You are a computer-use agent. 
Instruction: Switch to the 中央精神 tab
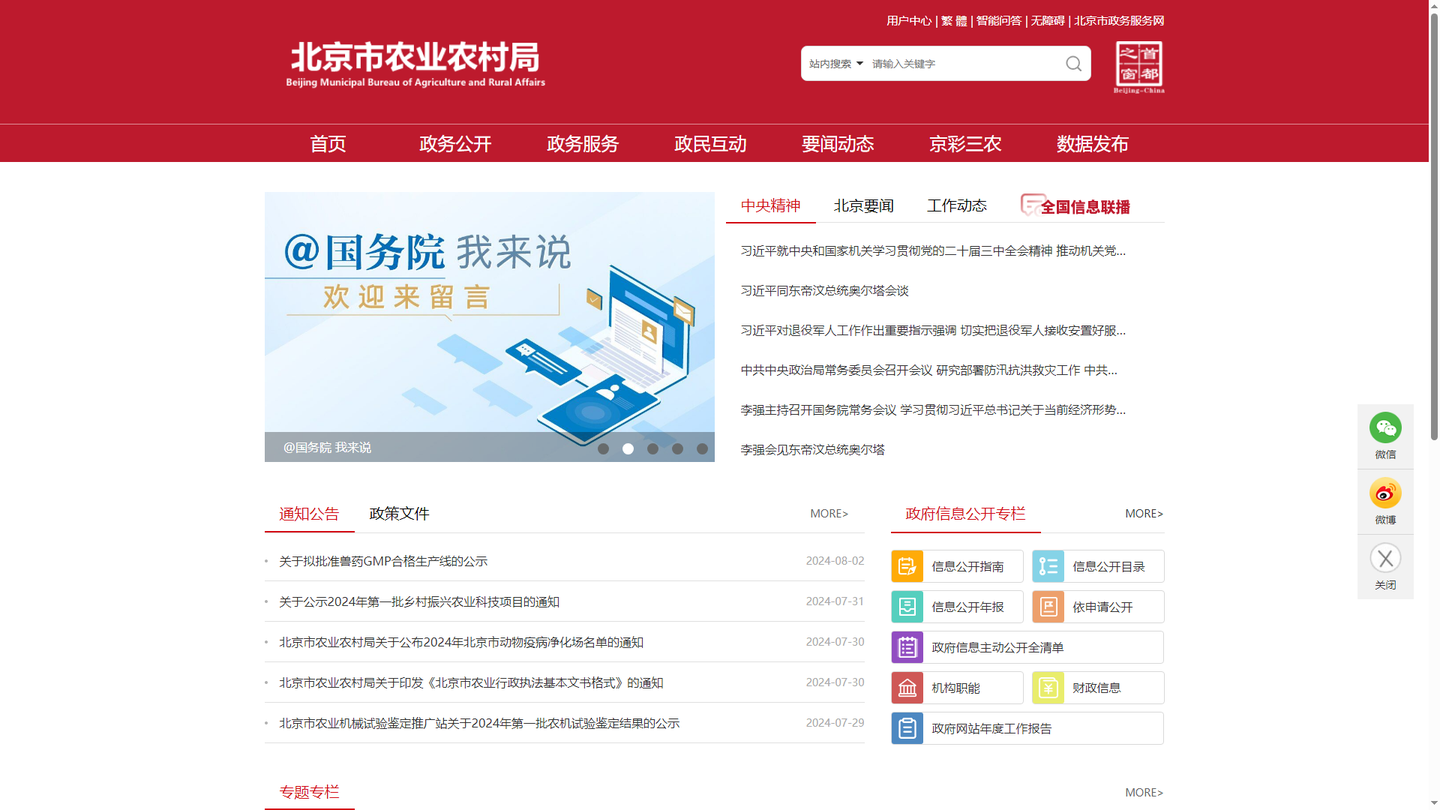[x=771, y=206]
